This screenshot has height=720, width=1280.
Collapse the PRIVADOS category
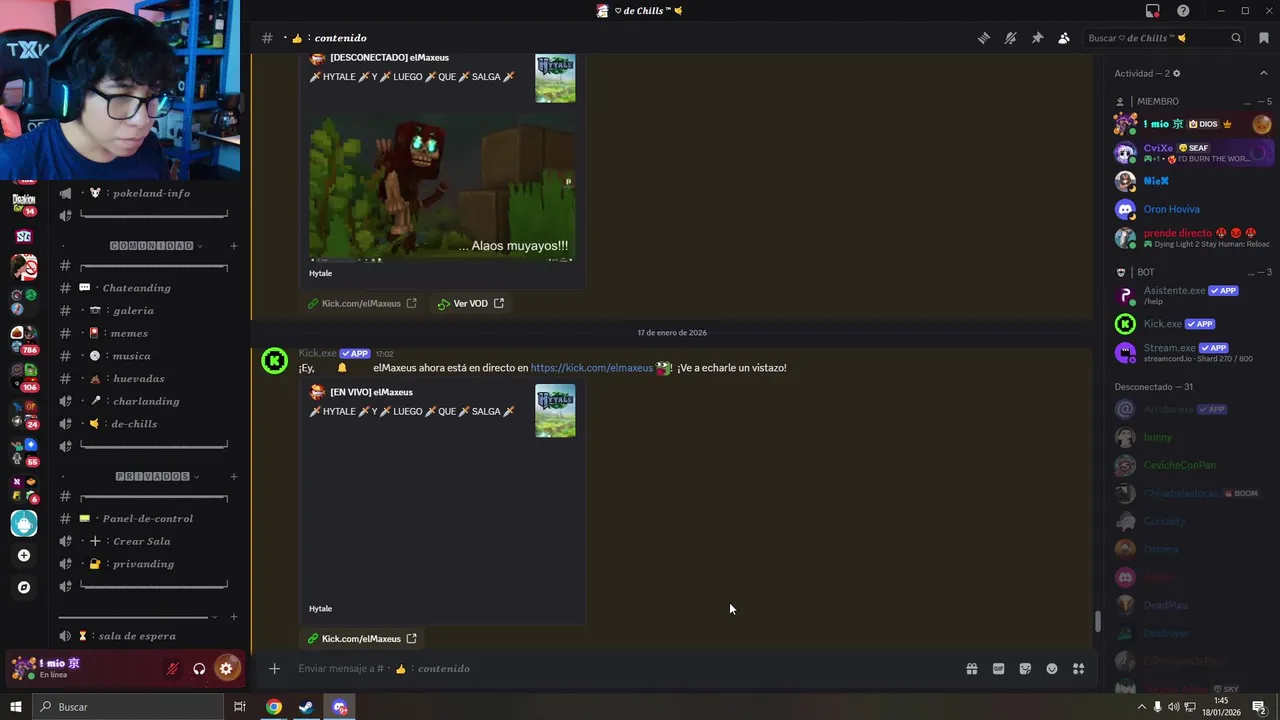(x=156, y=476)
